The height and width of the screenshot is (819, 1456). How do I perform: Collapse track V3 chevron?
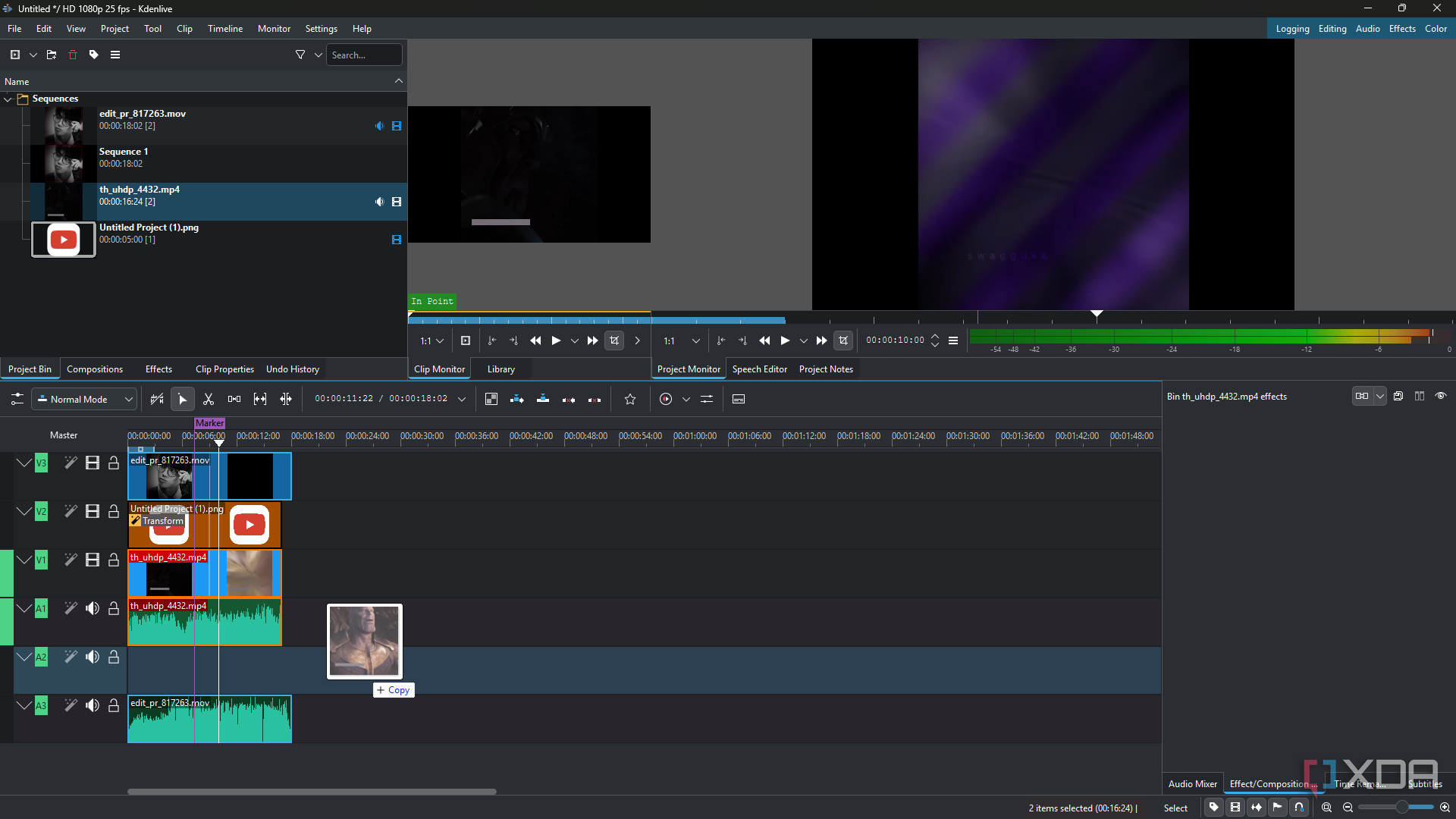[24, 463]
